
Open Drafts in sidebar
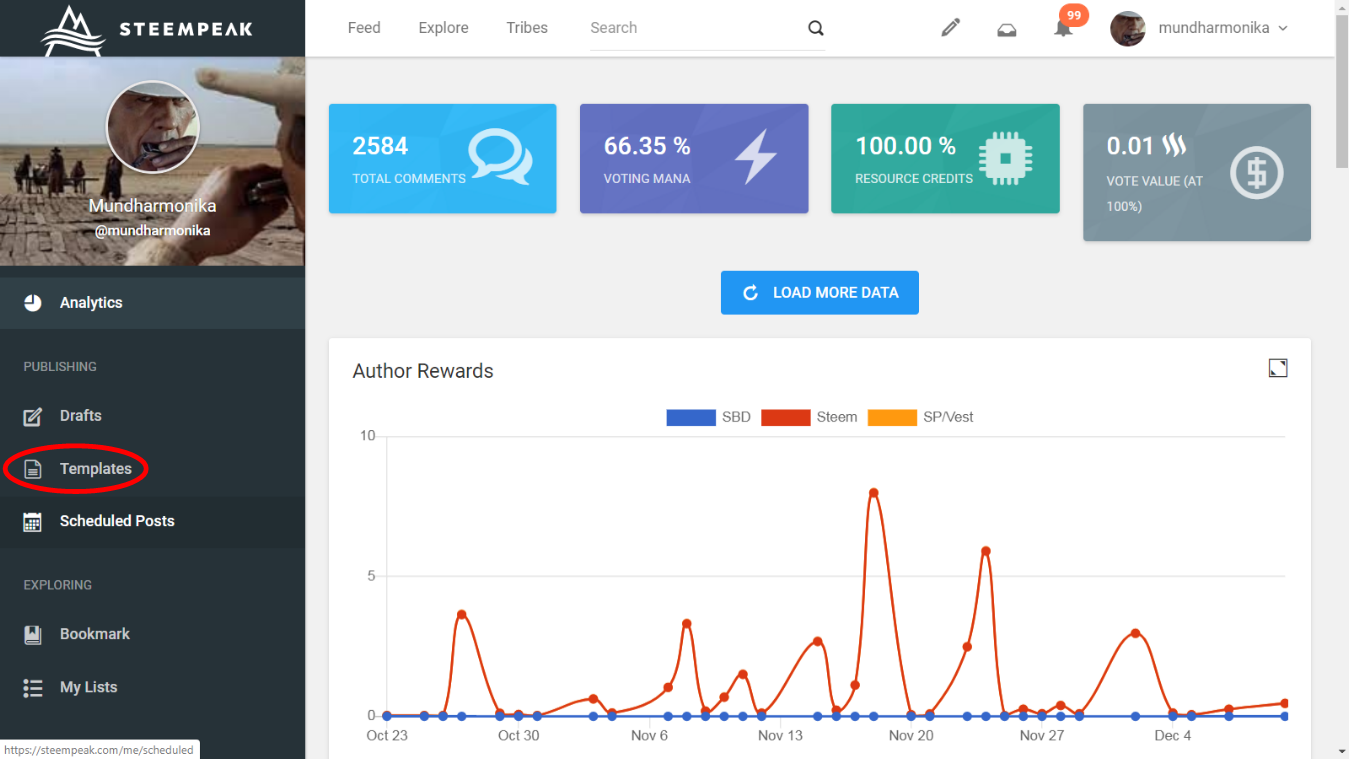point(152,416)
